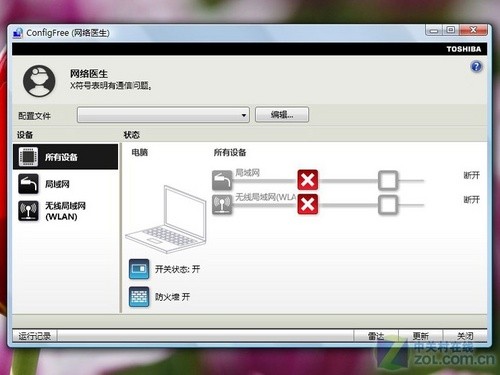
Task: Click the 防火墙 开 label
Action: click(x=172, y=297)
